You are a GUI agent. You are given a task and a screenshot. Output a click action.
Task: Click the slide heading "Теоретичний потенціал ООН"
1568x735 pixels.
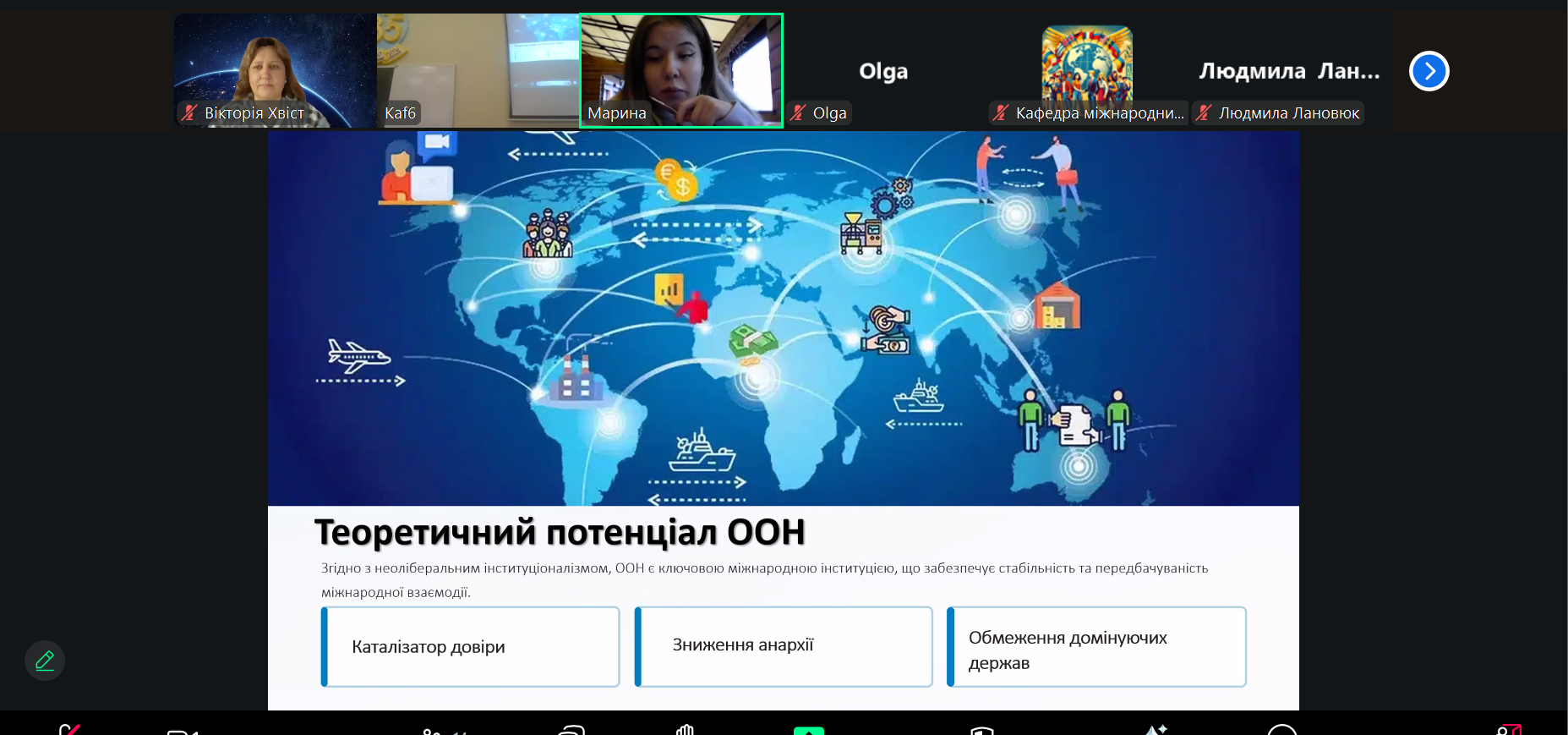click(559, 533)
